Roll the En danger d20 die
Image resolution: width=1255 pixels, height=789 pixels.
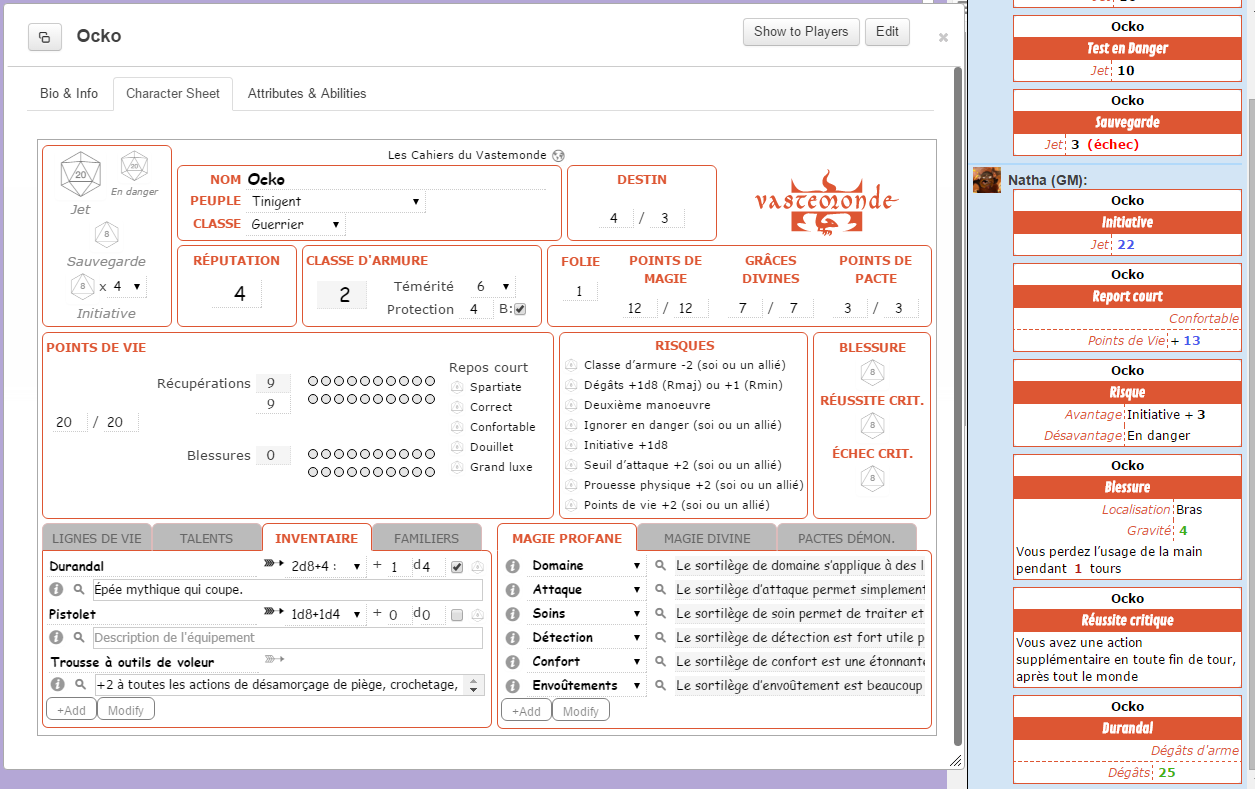pos(134,166)
